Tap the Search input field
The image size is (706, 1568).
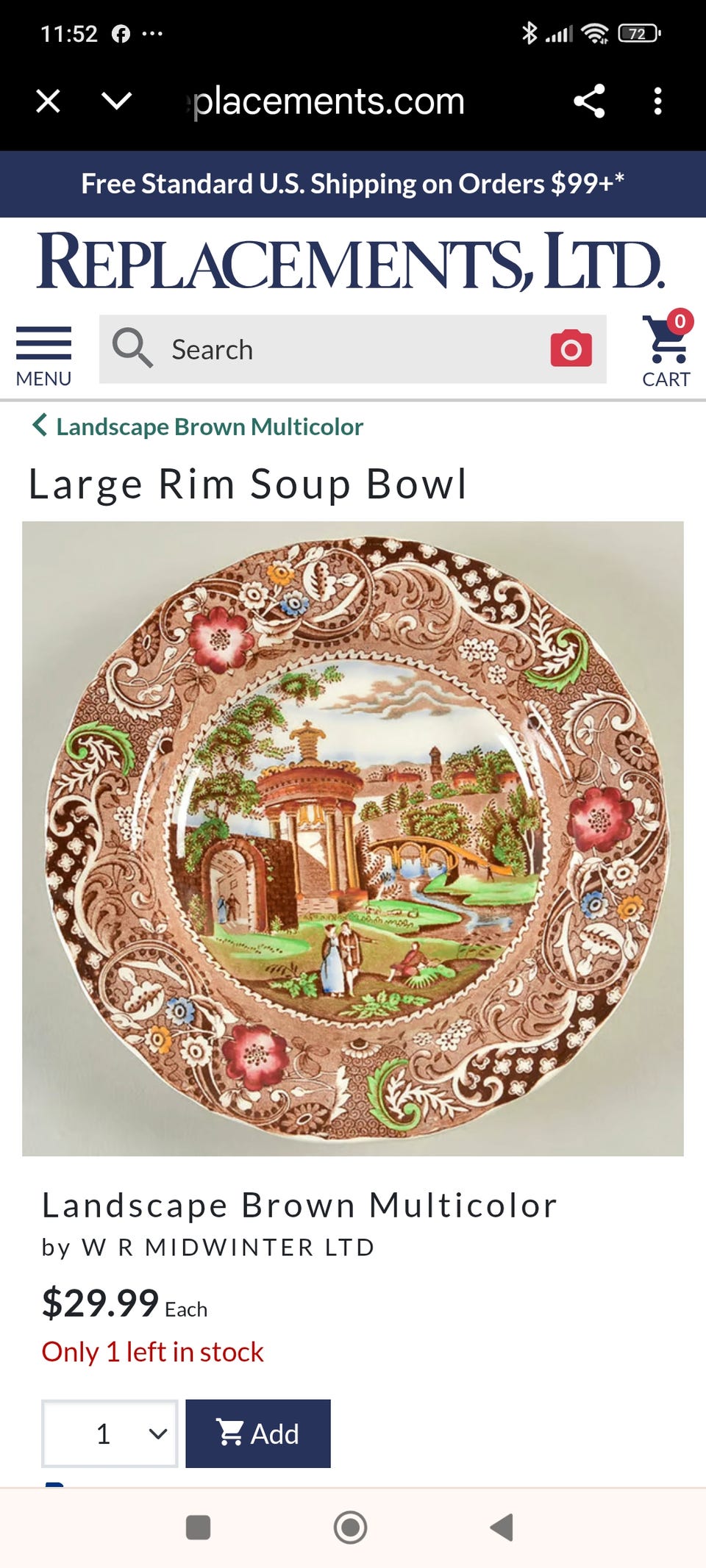tap(353, 349)
